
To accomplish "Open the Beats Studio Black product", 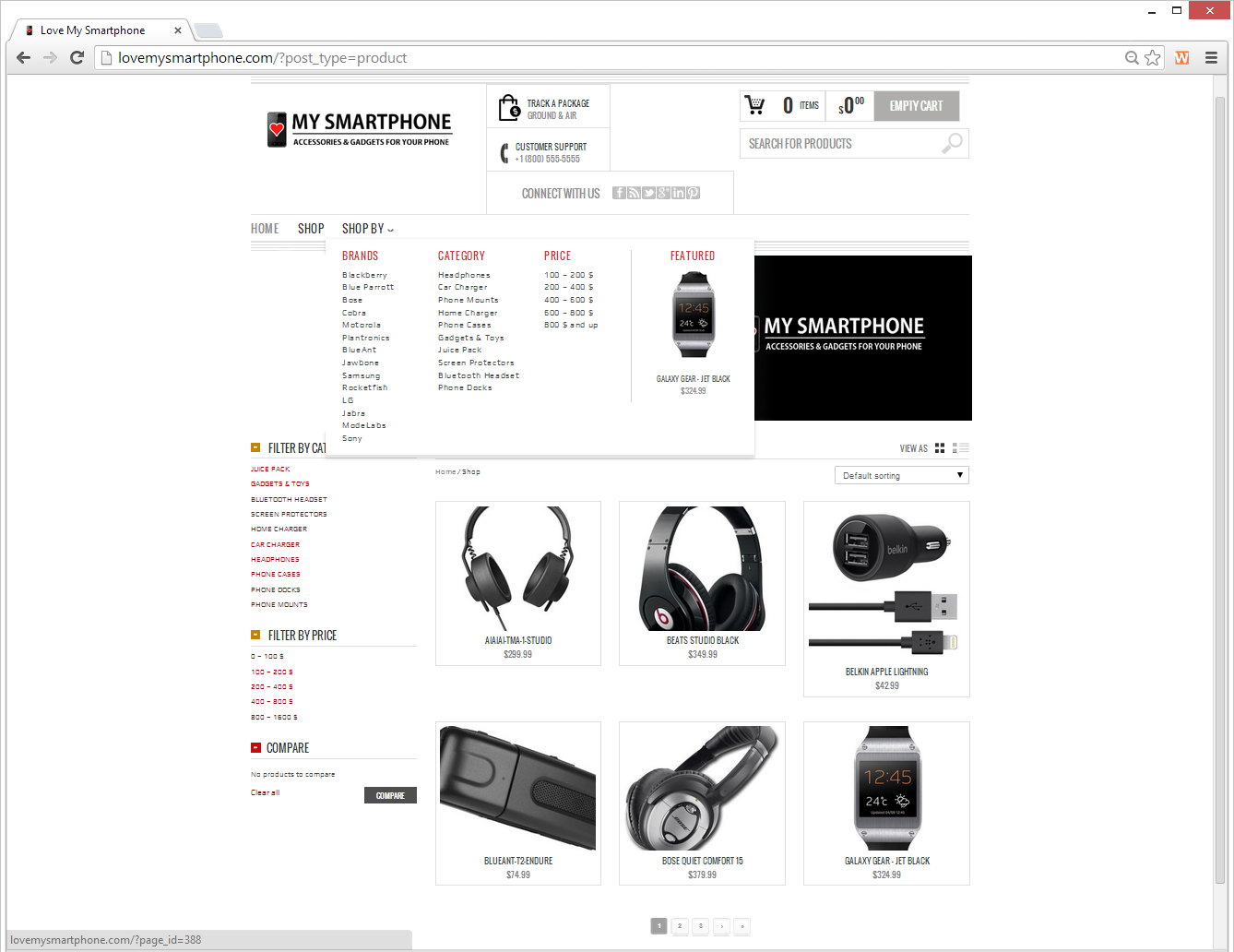I will coord(703,583).
